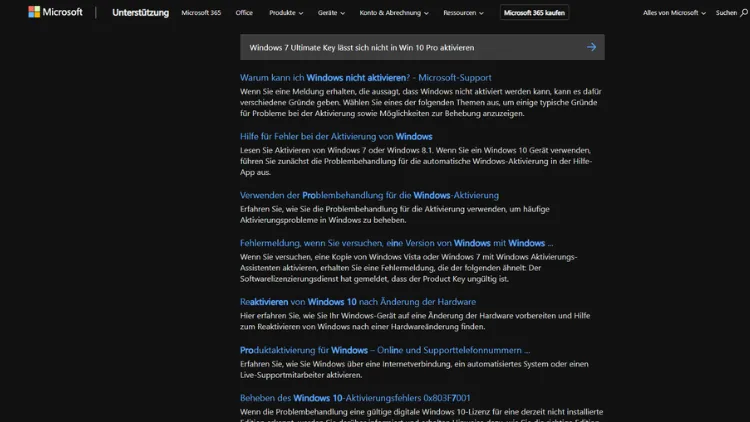Expand the Produkte dropdown
This screenshot has width=750, height=422.
click(x=286, y=13)
